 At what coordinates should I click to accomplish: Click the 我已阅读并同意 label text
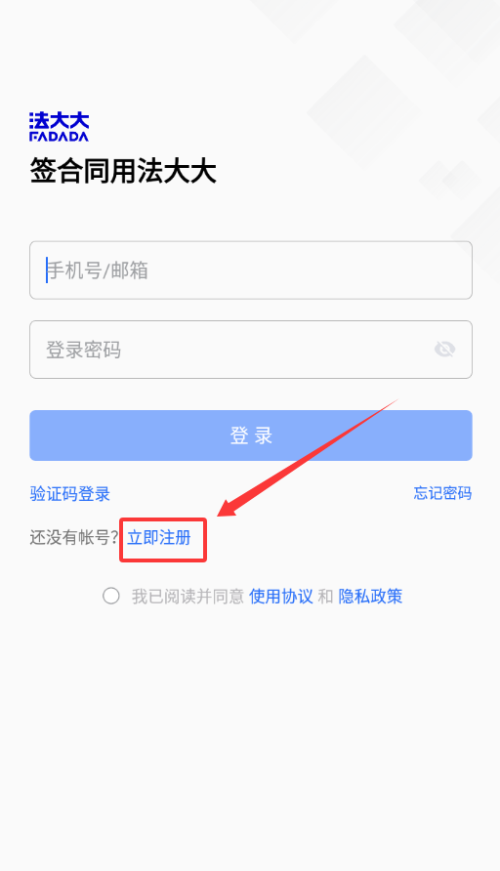coord(188,596)
